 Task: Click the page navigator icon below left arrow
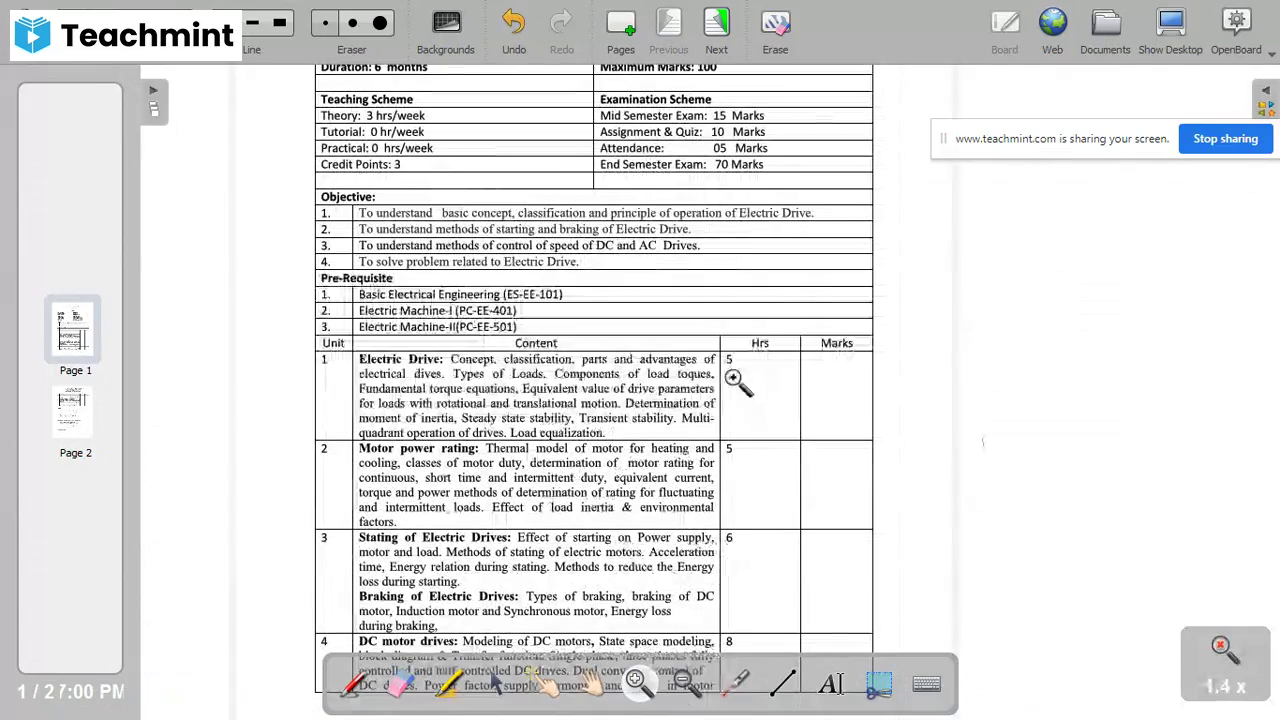154,109
